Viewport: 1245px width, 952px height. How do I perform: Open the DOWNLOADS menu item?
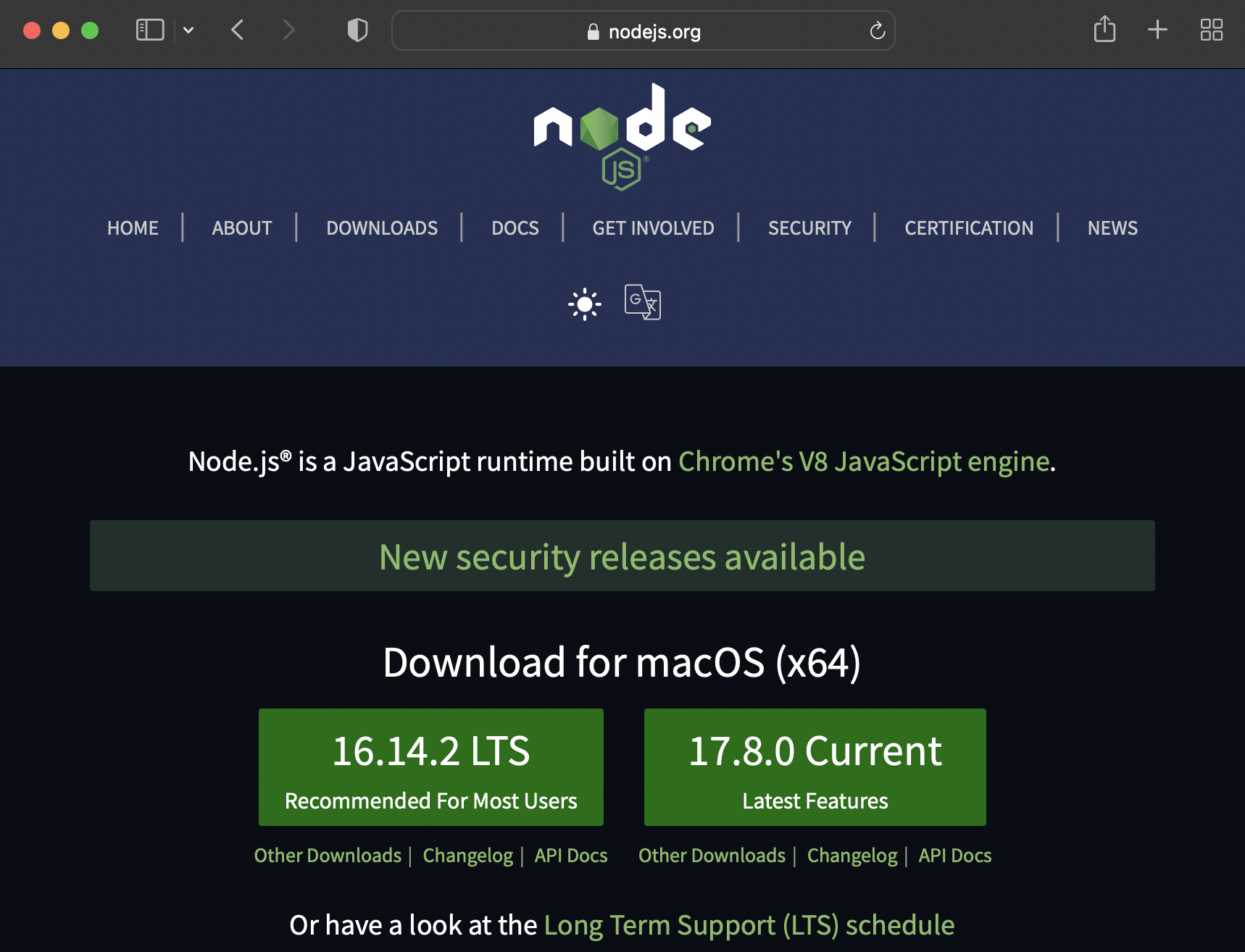click(x=382, y=228)
